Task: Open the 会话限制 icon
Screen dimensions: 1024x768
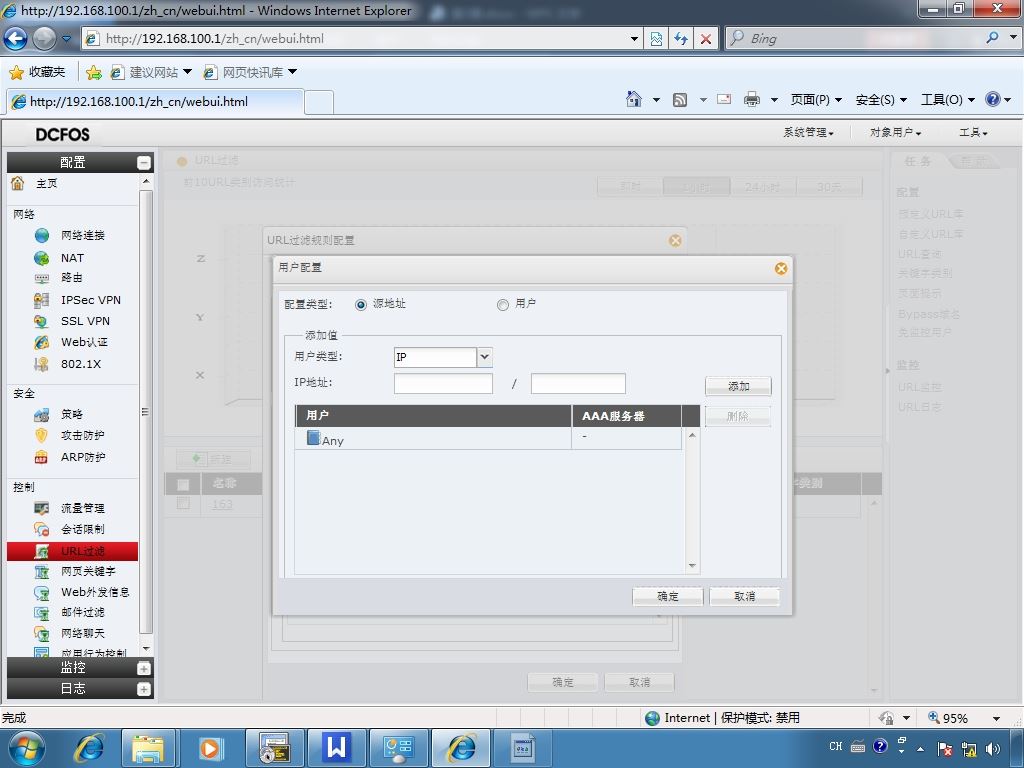Action: (42, 529)
